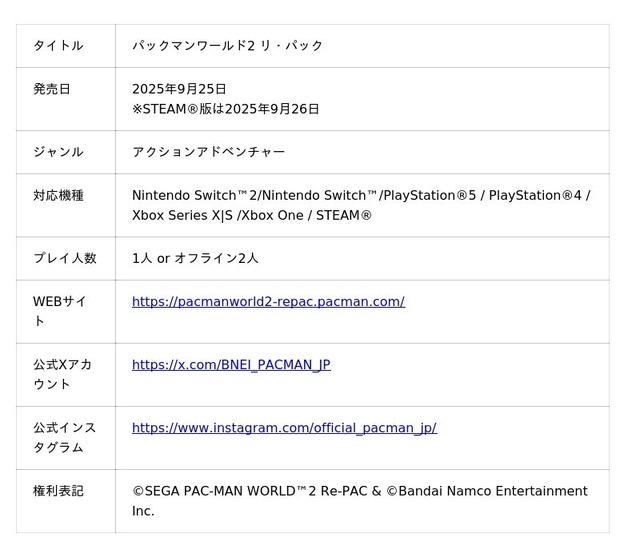640x557 pixels.
Task: Click the STEAM版 2025年9月26日 note line
Action: point(226,109)
